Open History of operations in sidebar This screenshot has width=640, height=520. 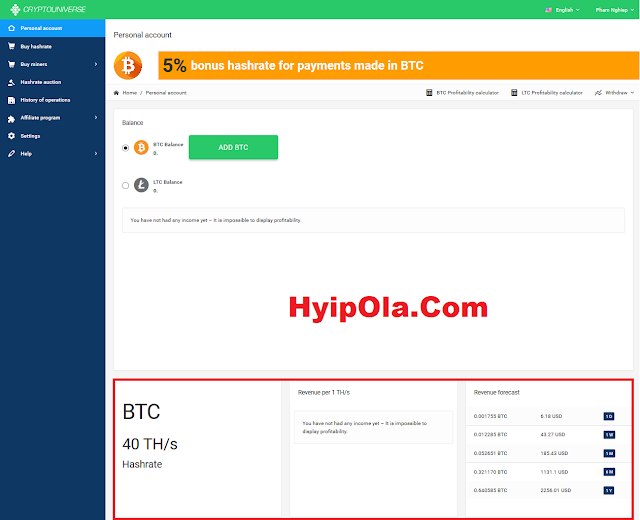[53, 100]
